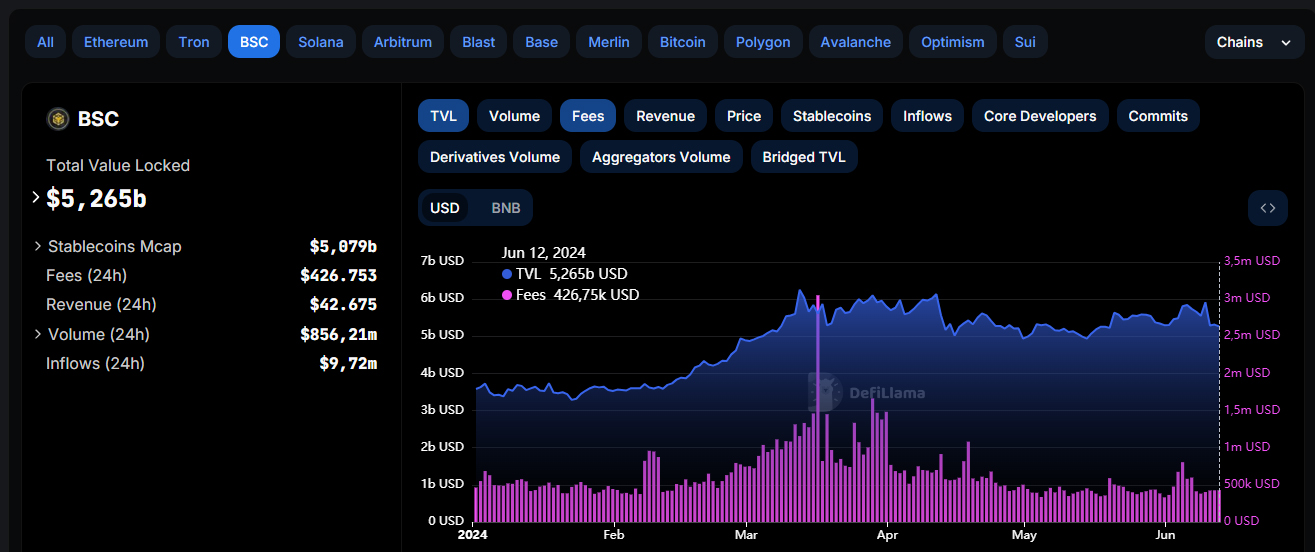Open the Optimism chain page
Screen dimensions: 1315x552
tap(953, 42)
